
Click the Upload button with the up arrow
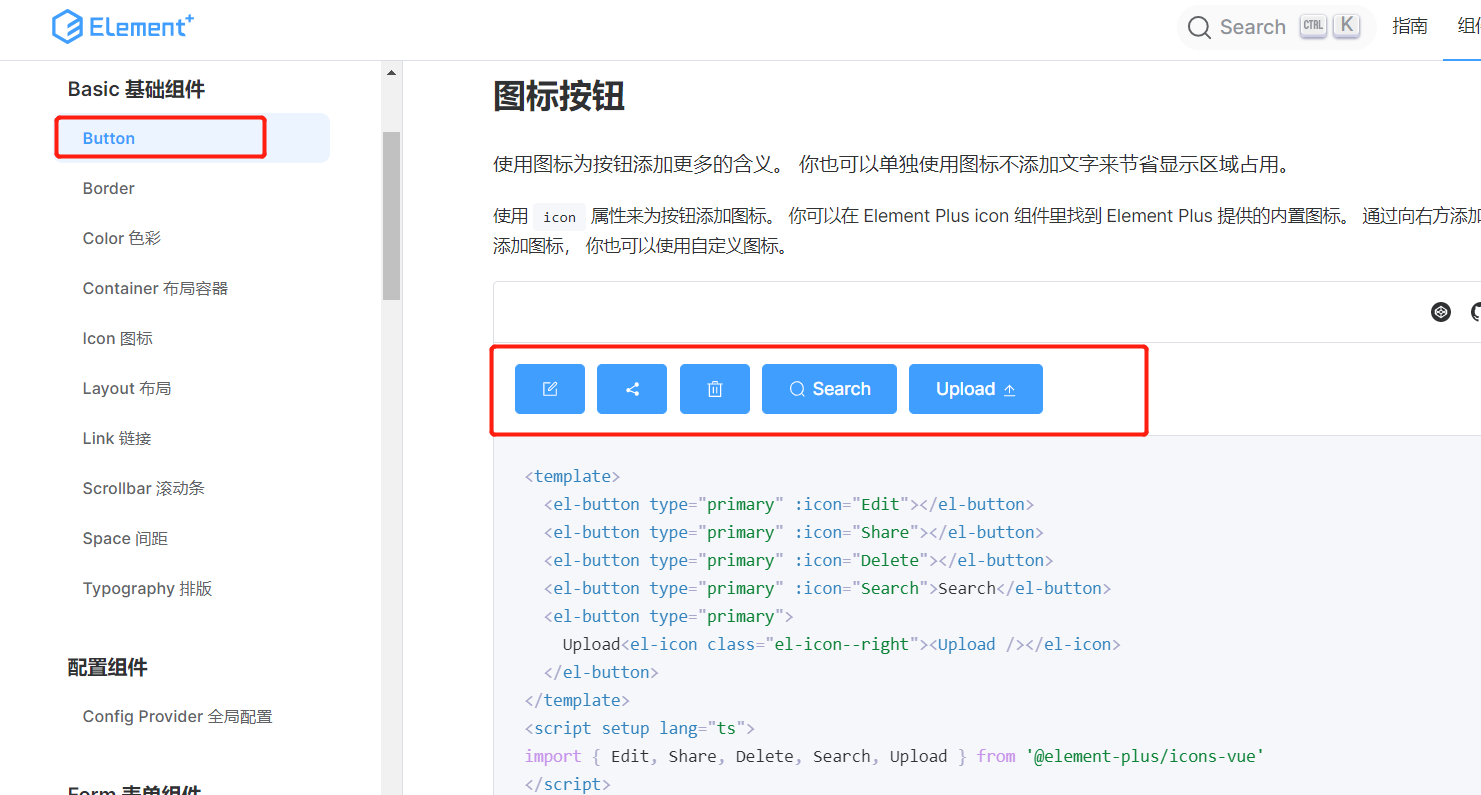click(x=975, y=388)
